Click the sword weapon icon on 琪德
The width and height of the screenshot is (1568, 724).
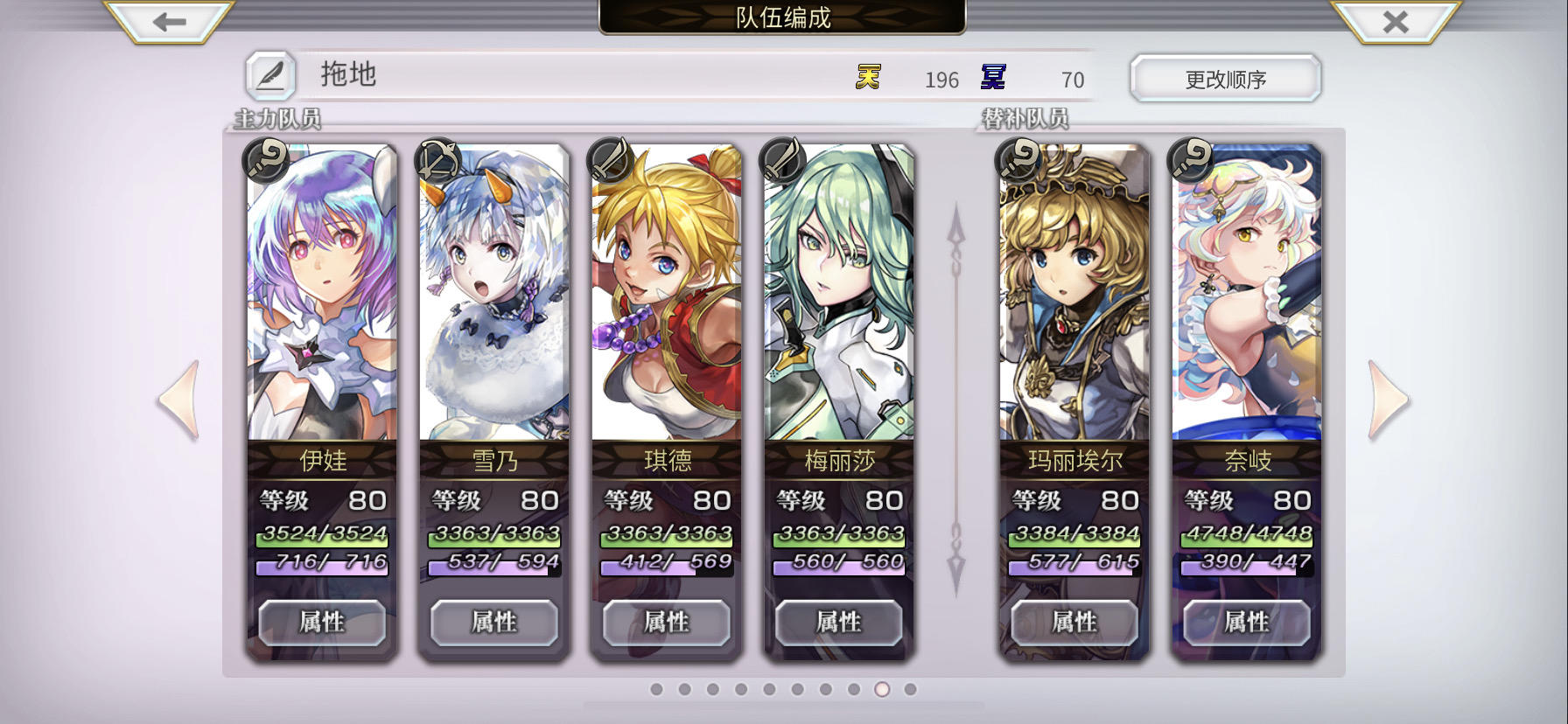point(611,160)
